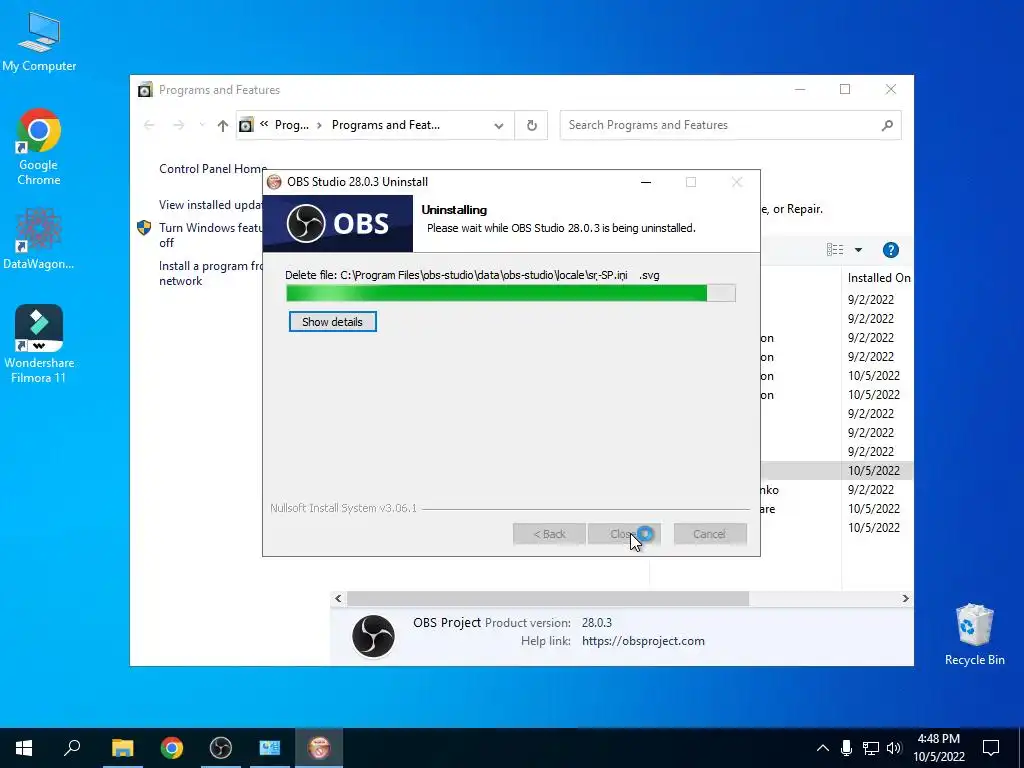Open Install a program from the network link
1024x768 pixels.
[x=210, y=273]
